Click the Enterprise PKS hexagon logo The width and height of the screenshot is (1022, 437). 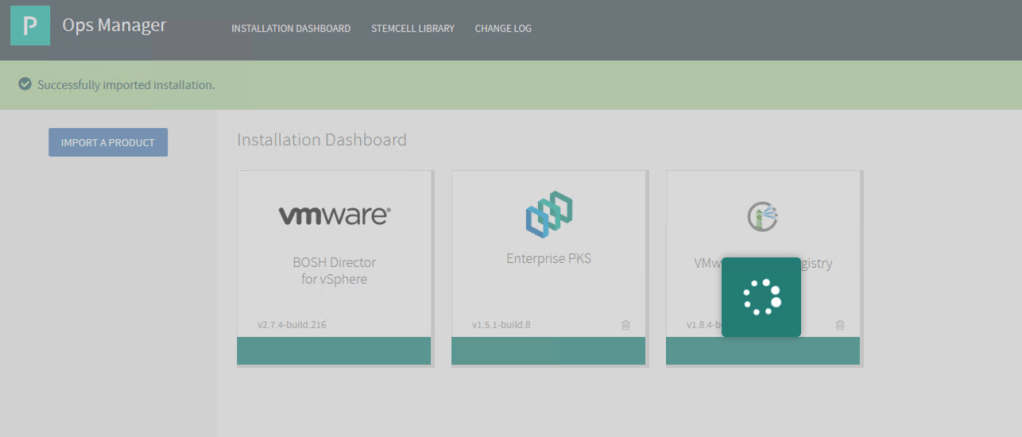[x=548, y=215]
